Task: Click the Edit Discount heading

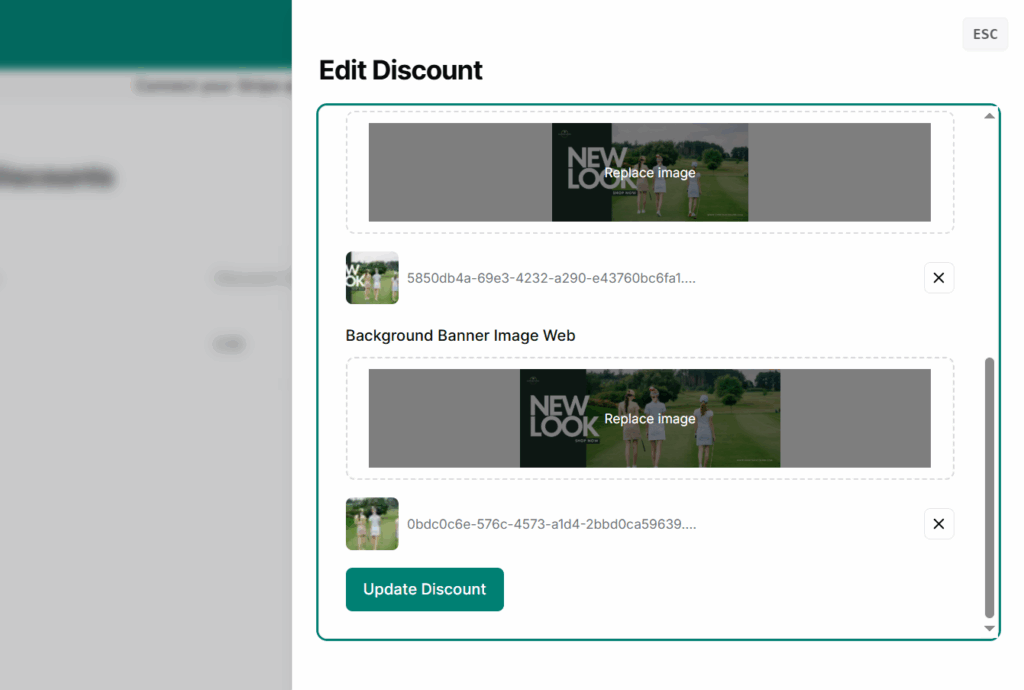Action: (400, 70)
